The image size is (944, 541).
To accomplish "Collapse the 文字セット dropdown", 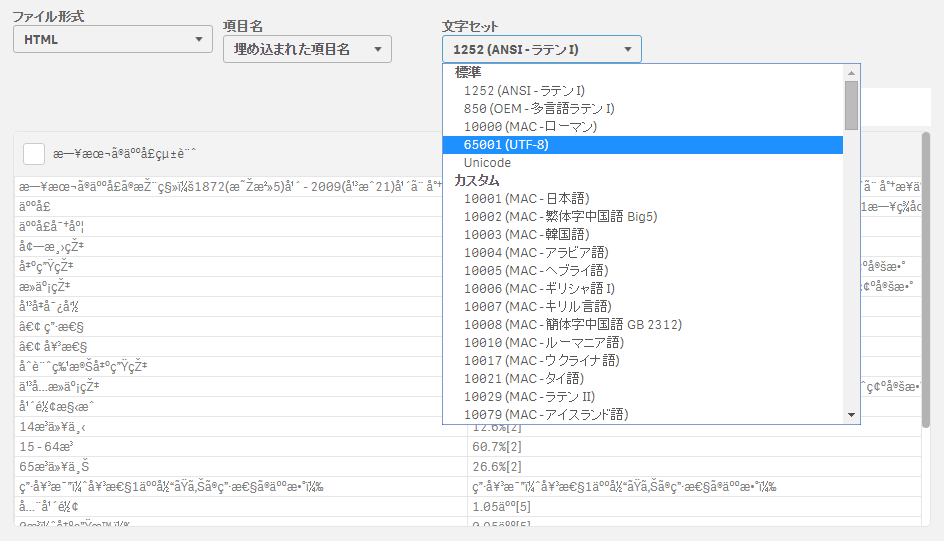I will pos(541,49).
